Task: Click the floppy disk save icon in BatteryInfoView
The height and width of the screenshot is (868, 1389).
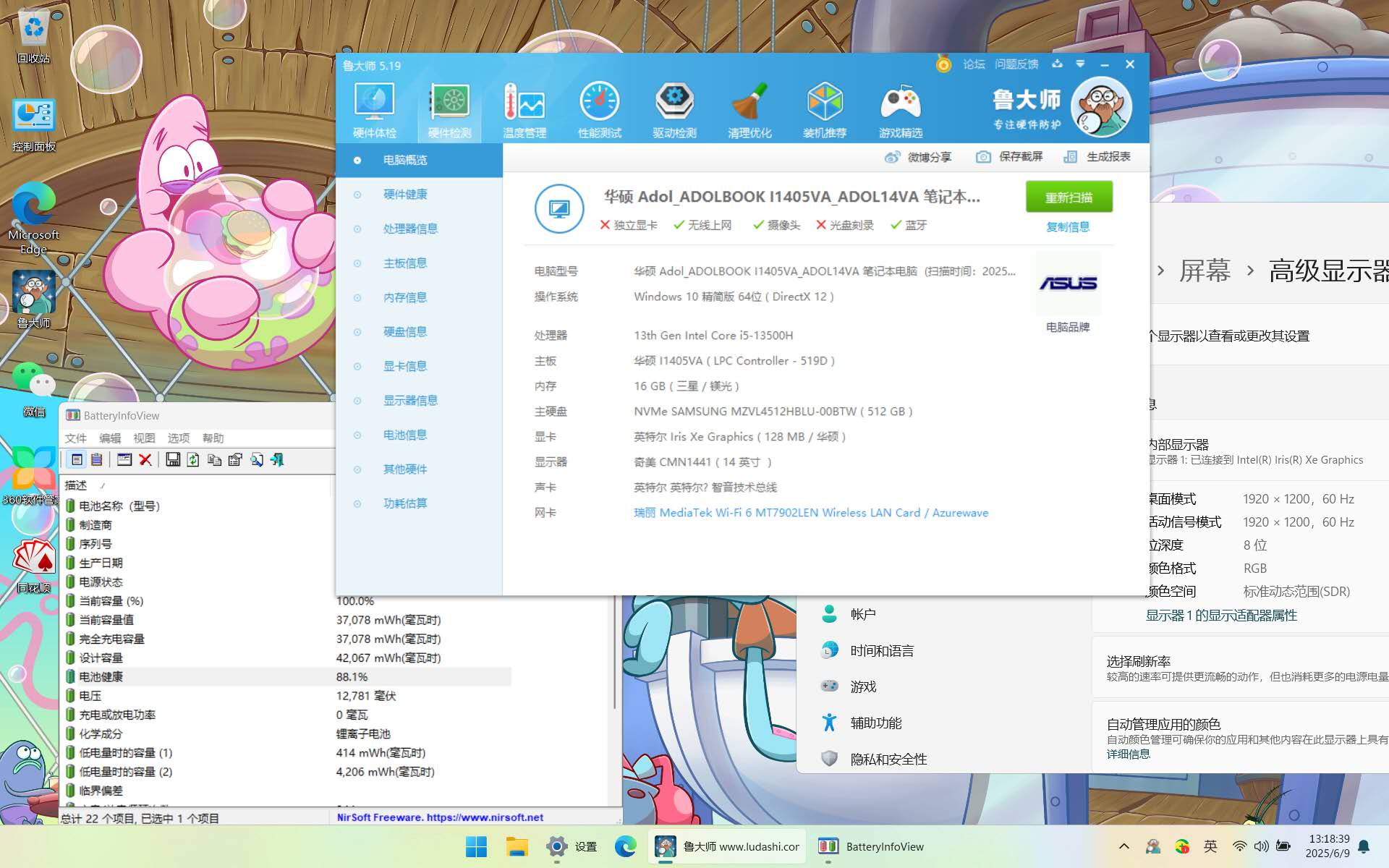Action: 173,459
